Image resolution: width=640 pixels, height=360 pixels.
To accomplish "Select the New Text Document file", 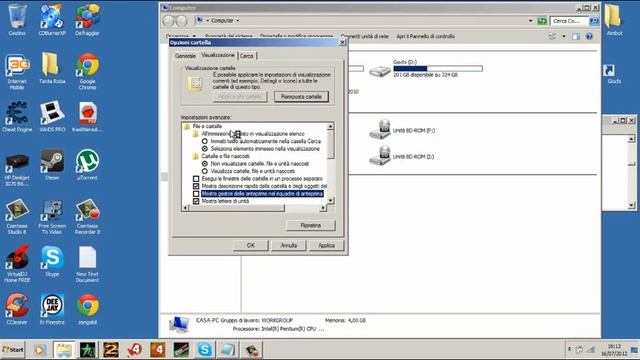I will (x=87, y=264).
